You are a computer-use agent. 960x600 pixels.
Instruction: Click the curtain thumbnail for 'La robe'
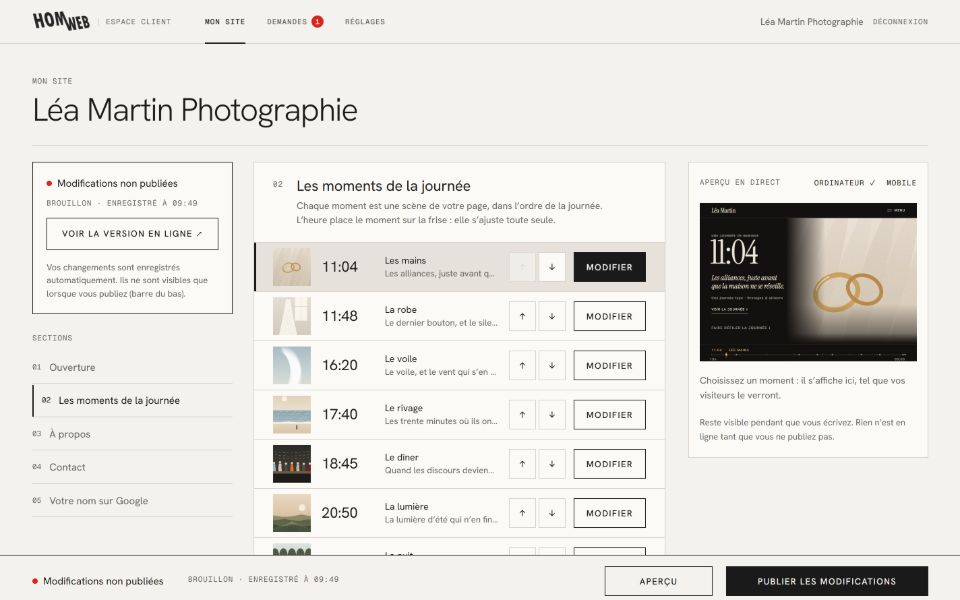point(291,317)
